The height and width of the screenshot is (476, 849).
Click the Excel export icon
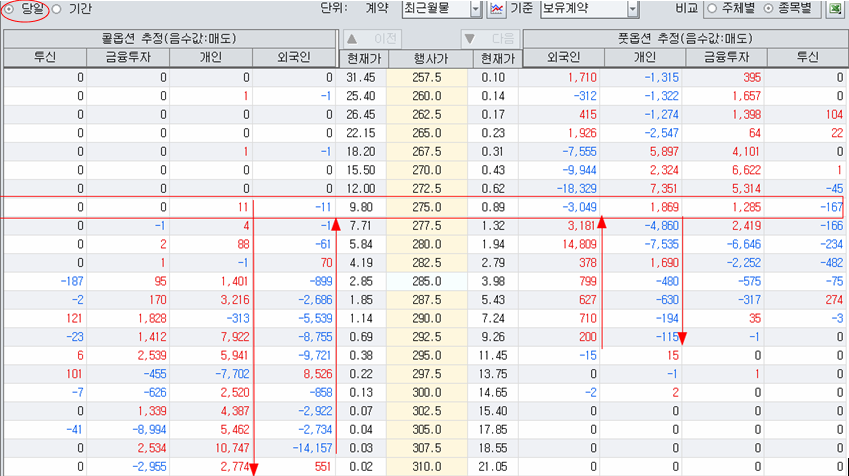coord(834,9)
